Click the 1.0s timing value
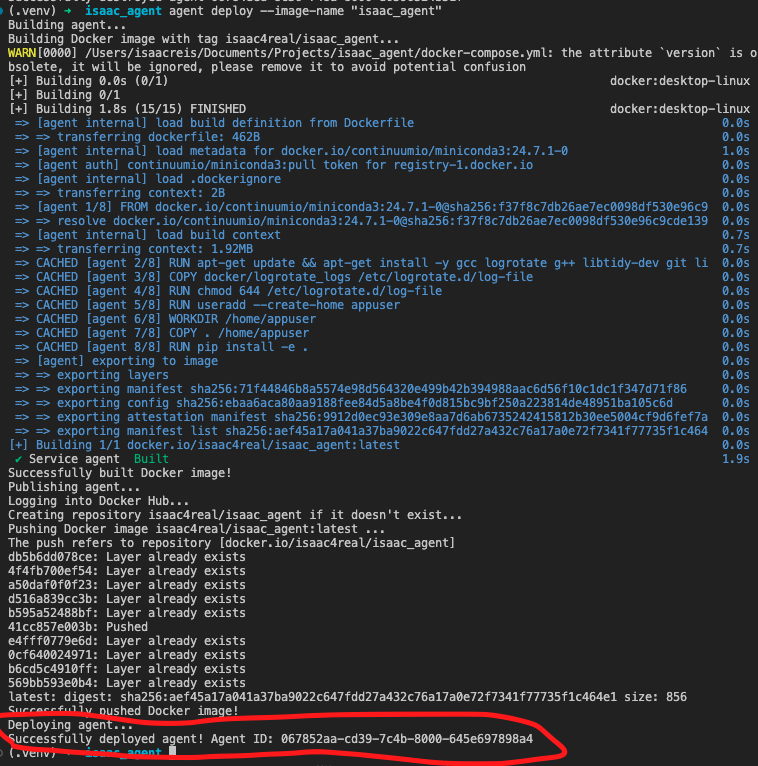The image size is (758, 766). (736, 151)
